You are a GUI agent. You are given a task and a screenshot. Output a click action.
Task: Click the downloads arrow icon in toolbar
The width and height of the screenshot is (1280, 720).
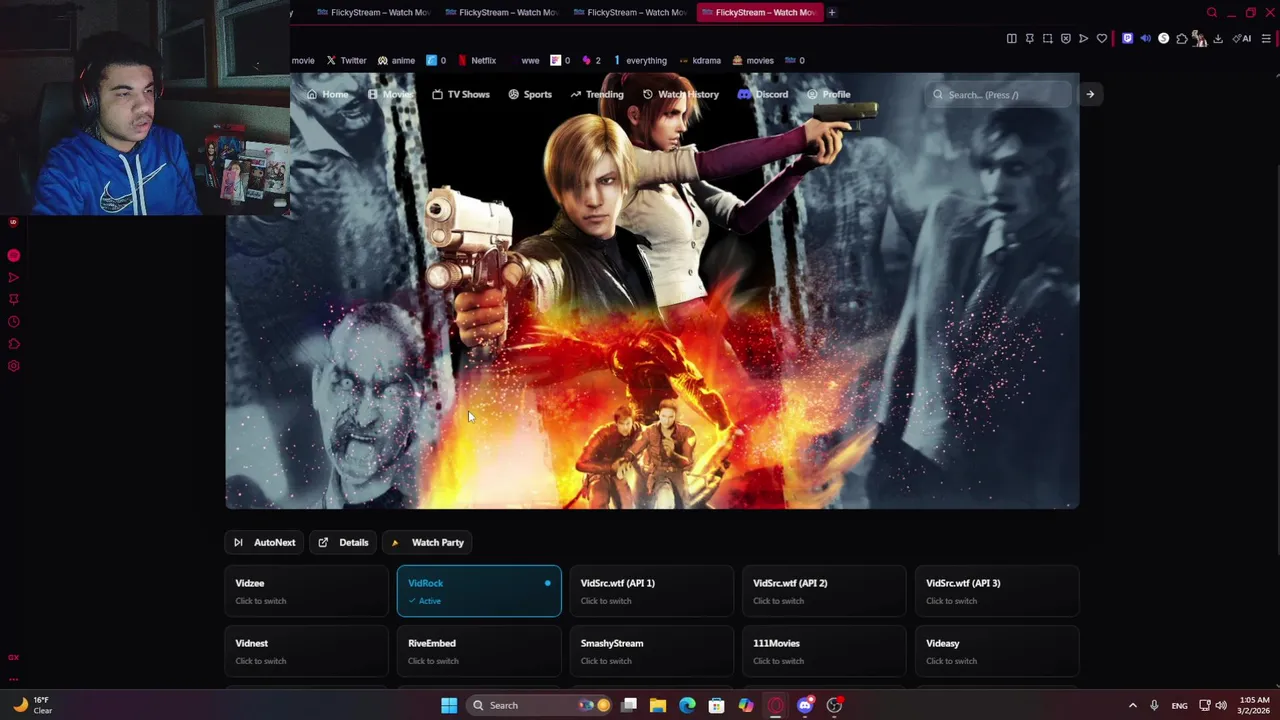pos(1218,39)
